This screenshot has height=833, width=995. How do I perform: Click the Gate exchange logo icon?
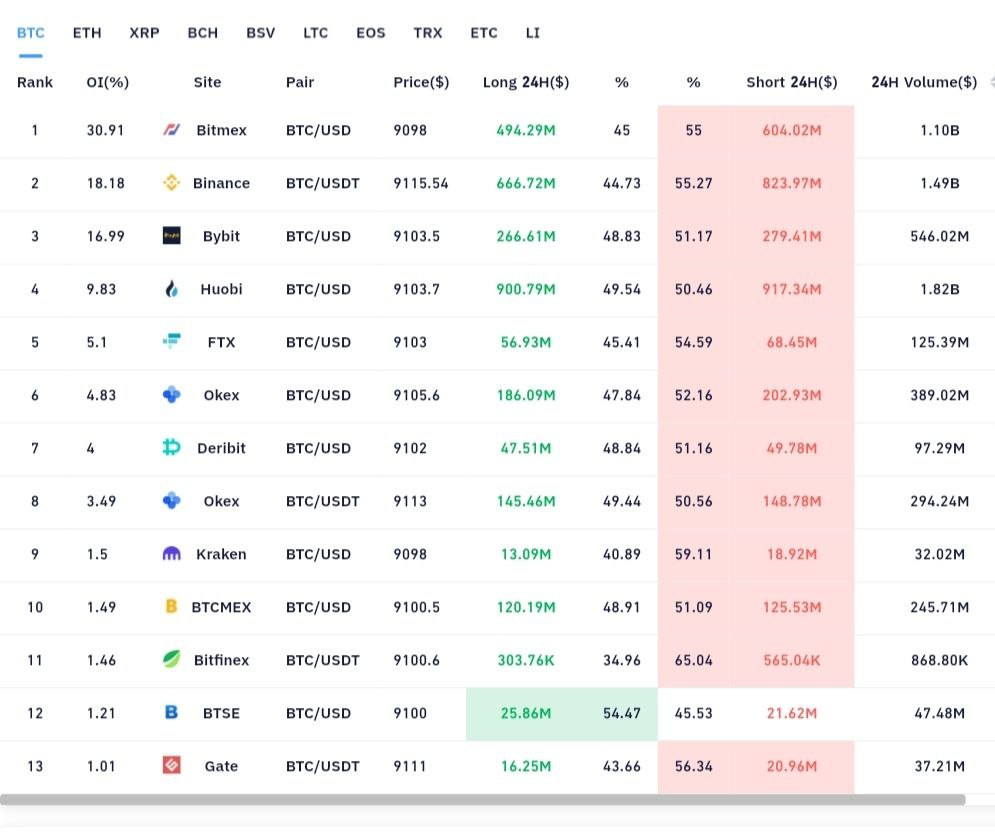click(171, 766)
